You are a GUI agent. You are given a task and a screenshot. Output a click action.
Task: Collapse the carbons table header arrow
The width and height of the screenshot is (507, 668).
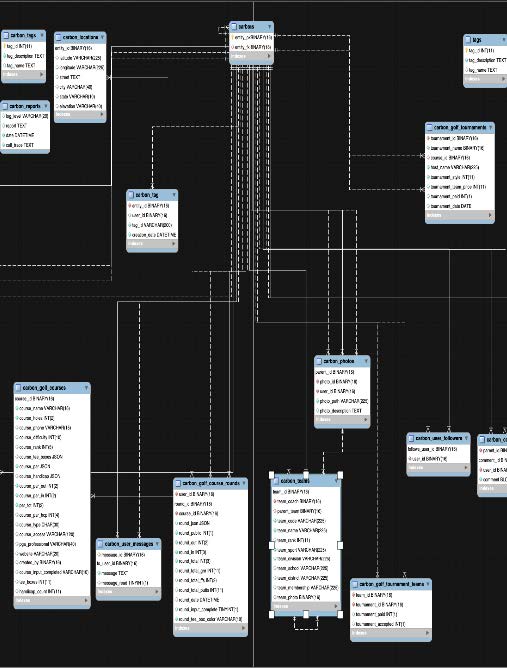[269, 27]
